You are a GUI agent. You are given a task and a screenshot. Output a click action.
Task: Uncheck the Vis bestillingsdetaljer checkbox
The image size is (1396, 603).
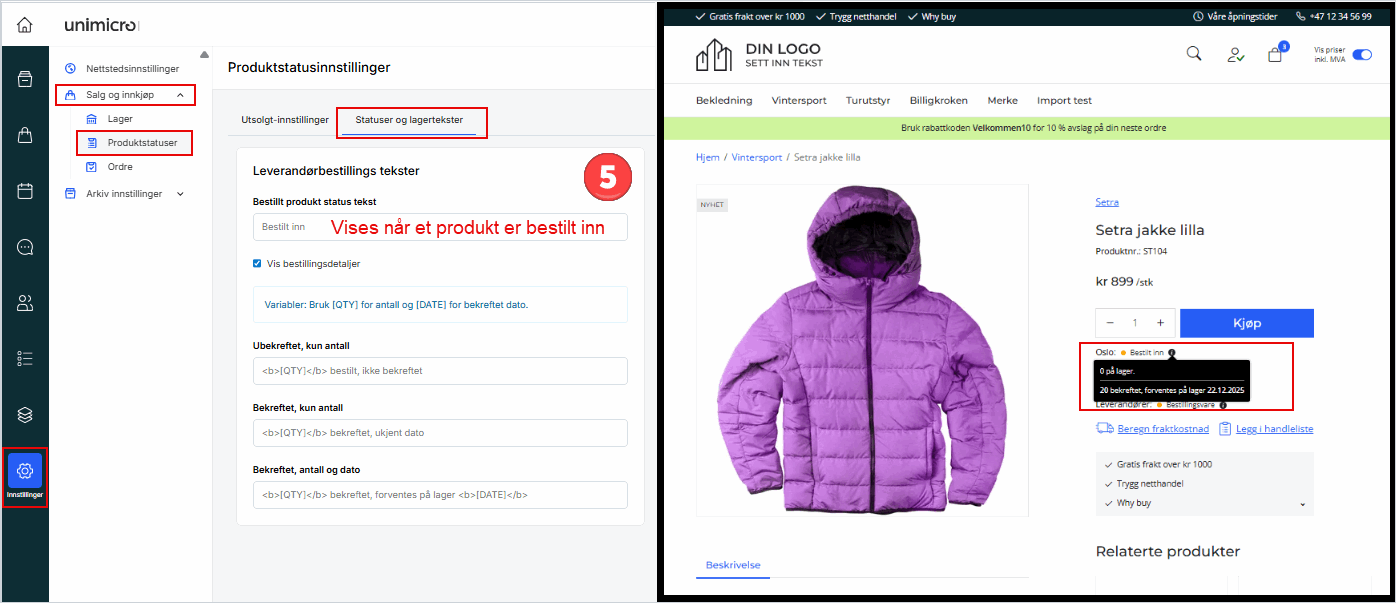click(x=258, y=264)
